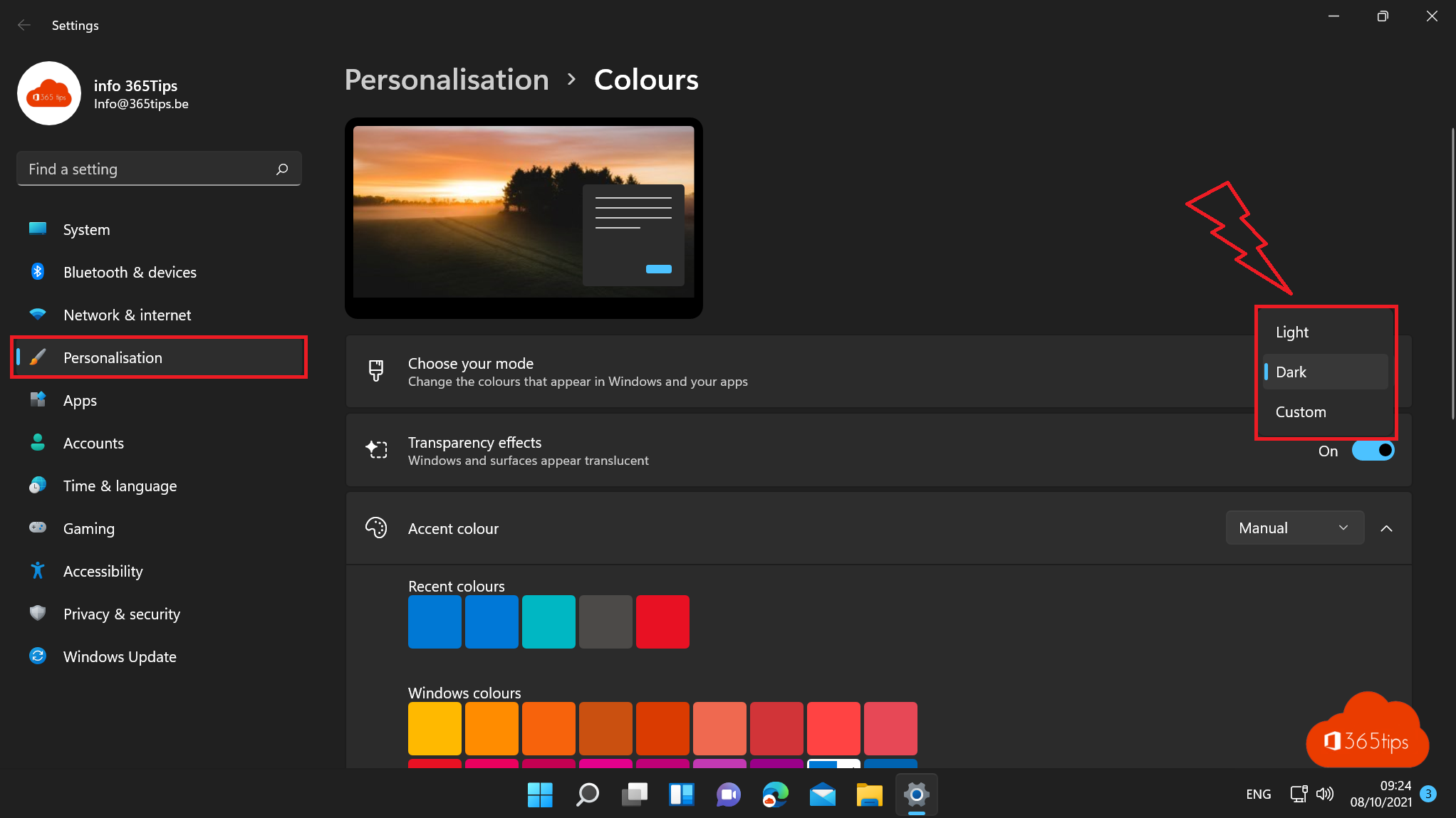Click the back arrow button

[24, 25]
